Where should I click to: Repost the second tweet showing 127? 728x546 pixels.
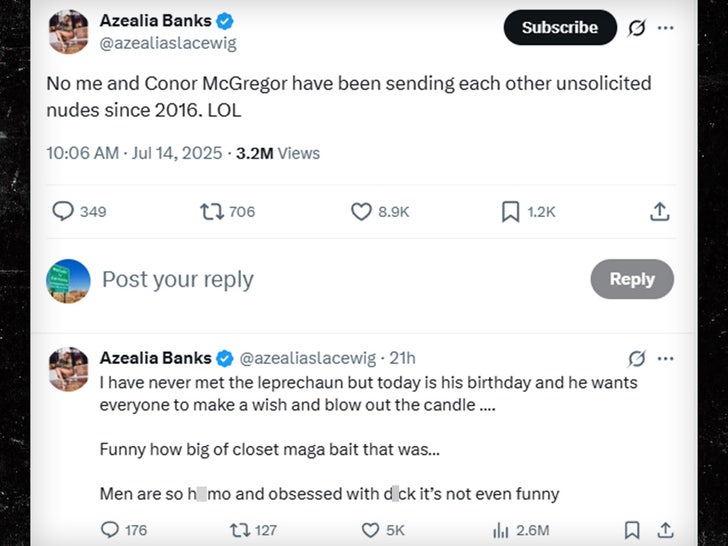click(240, 529)
